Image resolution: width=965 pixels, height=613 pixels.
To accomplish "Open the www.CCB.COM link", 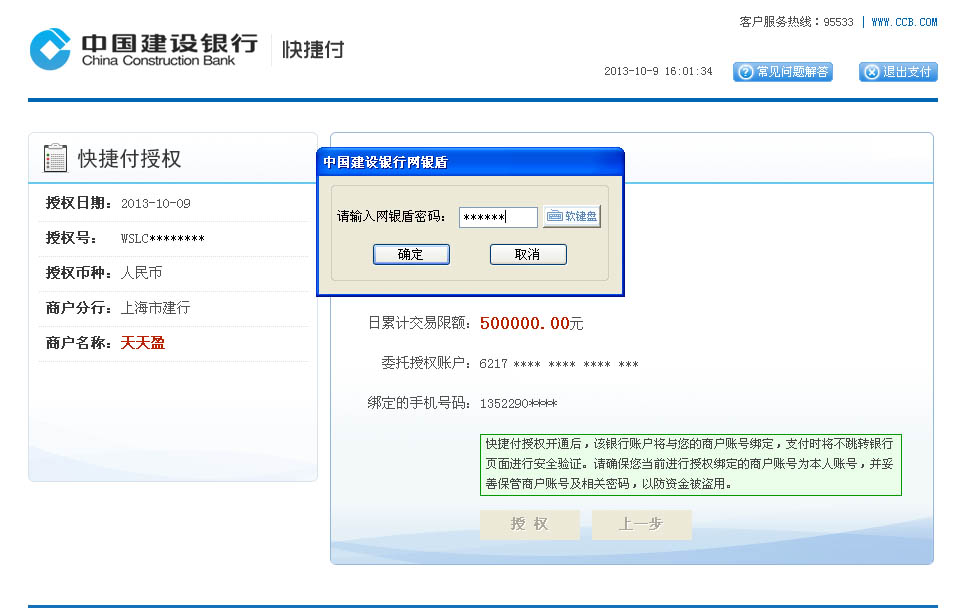I will tap(904, 22).
